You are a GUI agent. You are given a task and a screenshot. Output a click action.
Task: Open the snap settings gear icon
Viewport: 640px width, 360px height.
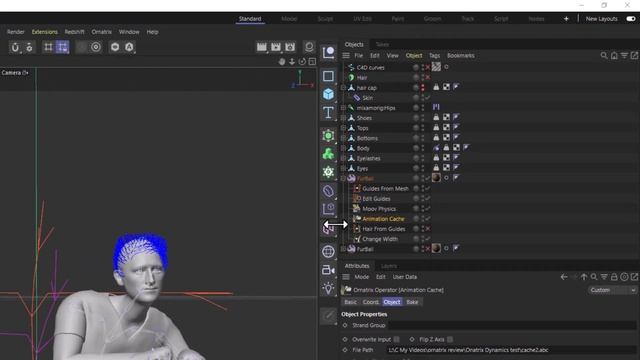tap(29, 47)
